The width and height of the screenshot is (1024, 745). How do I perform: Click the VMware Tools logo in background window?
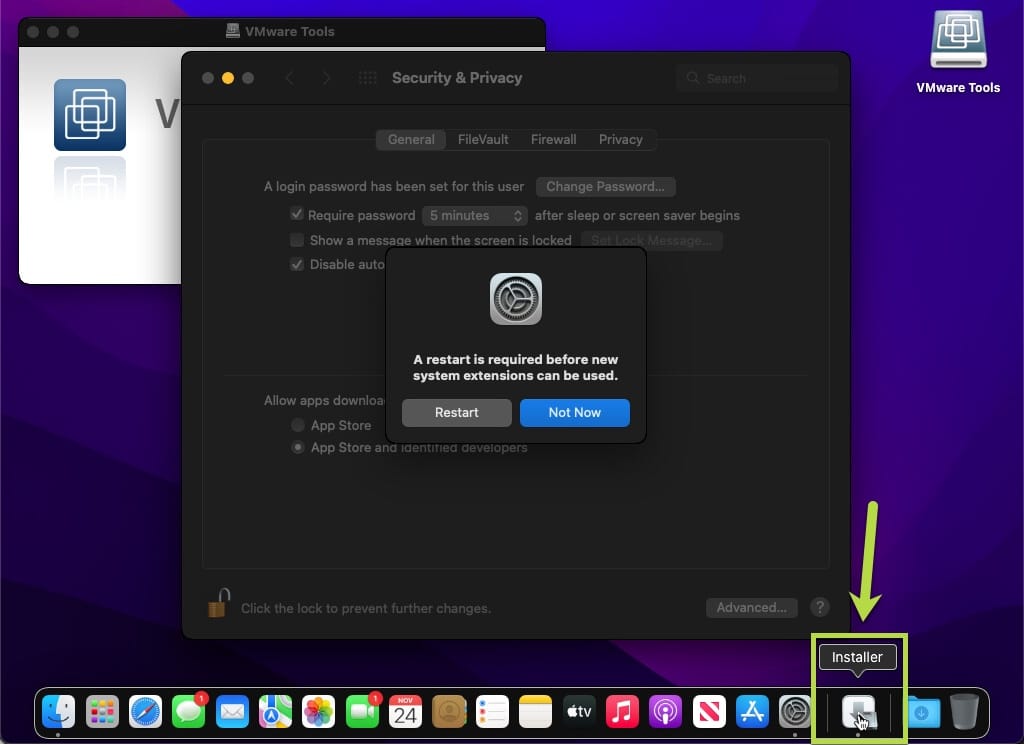click(90, 115)
